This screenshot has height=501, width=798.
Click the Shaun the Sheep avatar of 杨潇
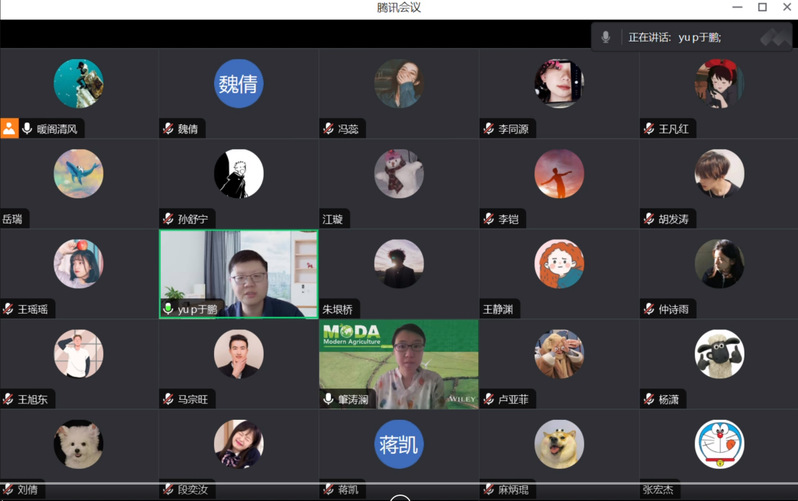point(719,354)
